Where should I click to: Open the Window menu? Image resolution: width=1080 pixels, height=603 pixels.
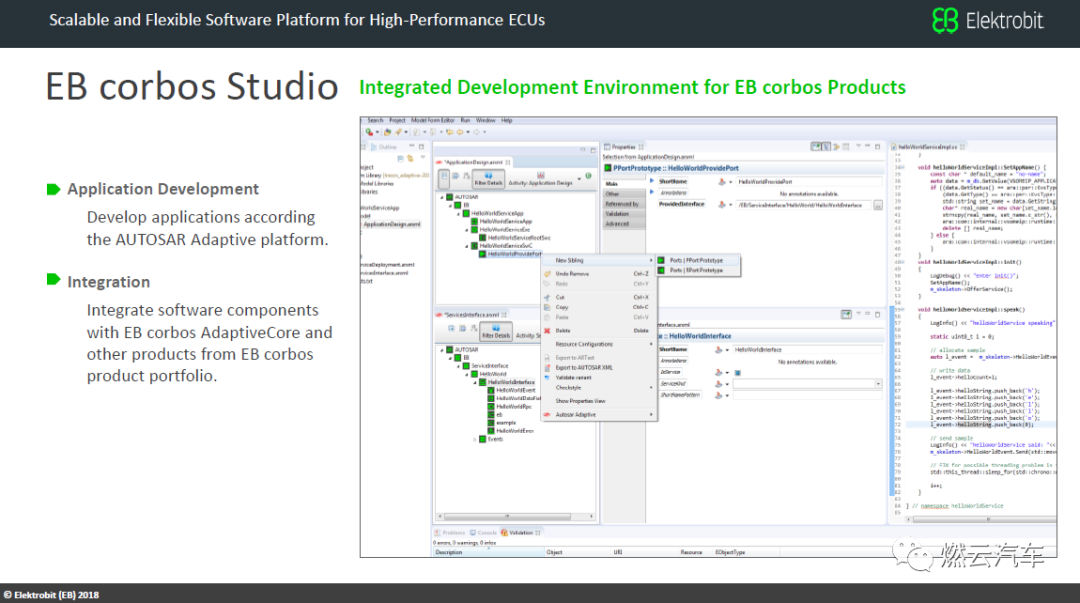pyautogui.click(x=486, y=121)
